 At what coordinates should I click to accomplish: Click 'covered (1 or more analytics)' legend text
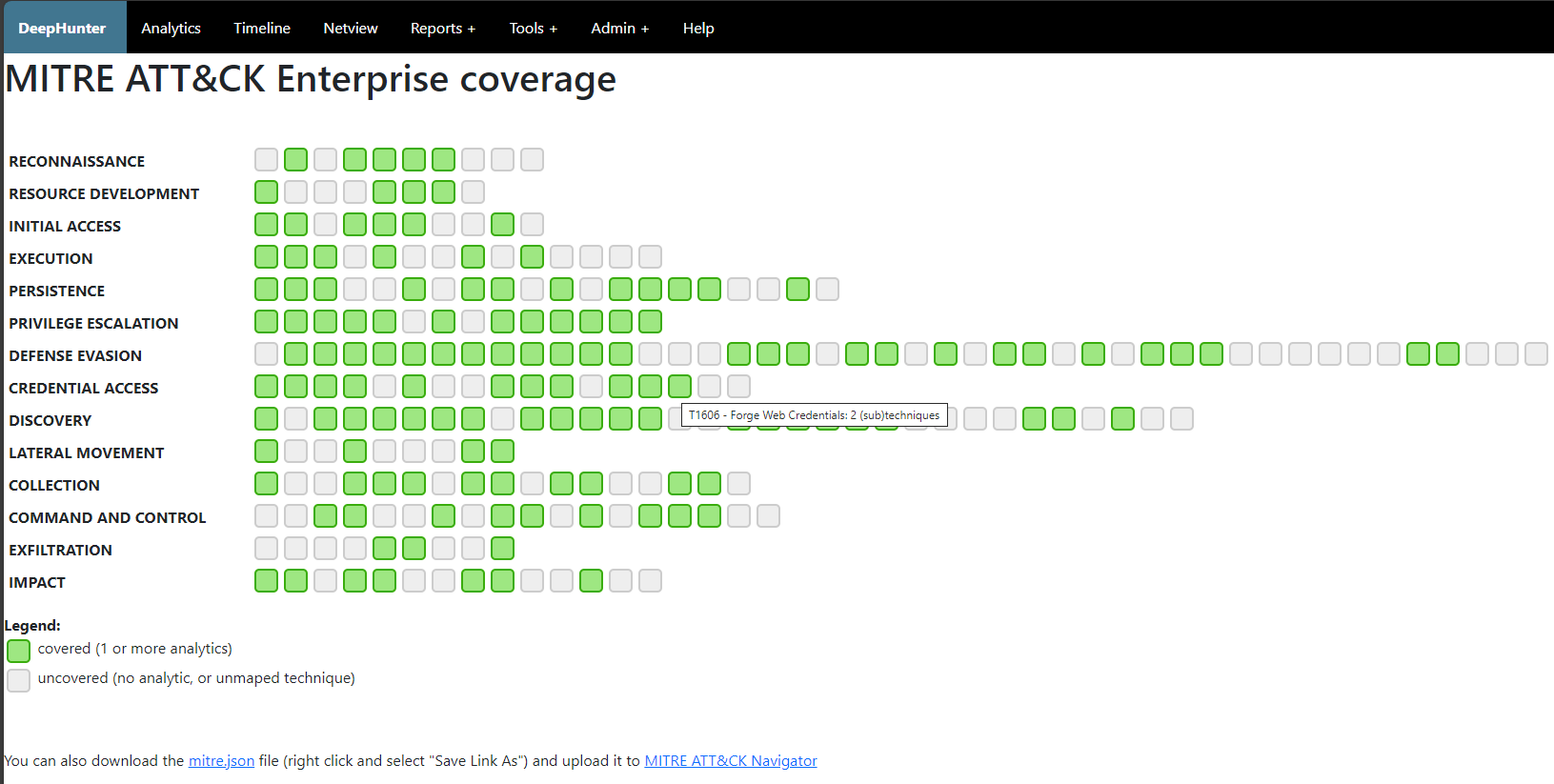click(x=135, y=649)
